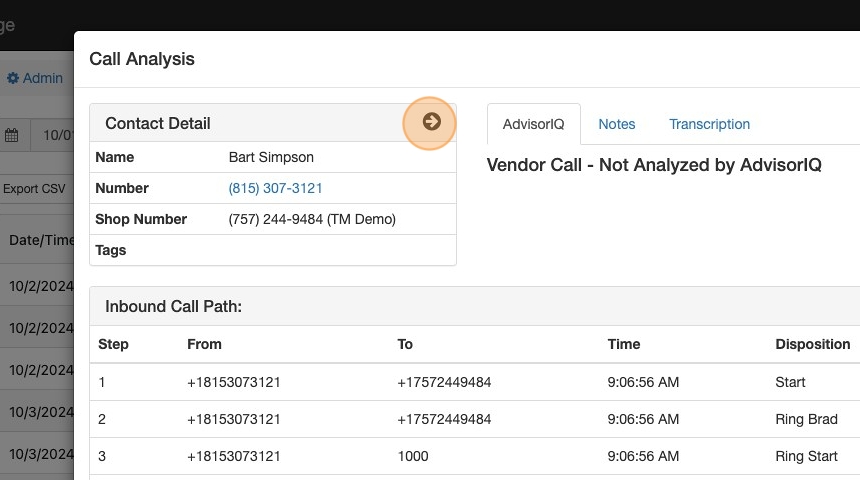
Task: Click the Disposition column header
Action: pyautogui.click(x=812, y=344)
